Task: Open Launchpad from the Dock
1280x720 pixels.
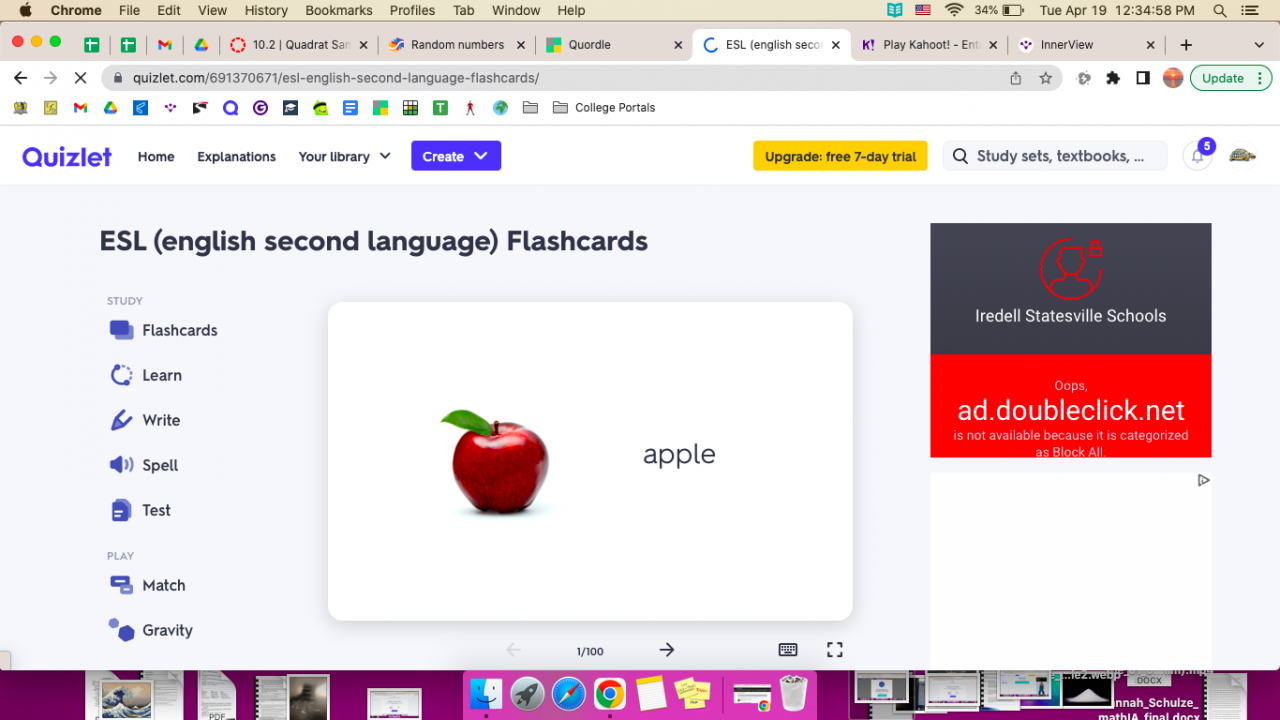Action: [x=528, y=693]
